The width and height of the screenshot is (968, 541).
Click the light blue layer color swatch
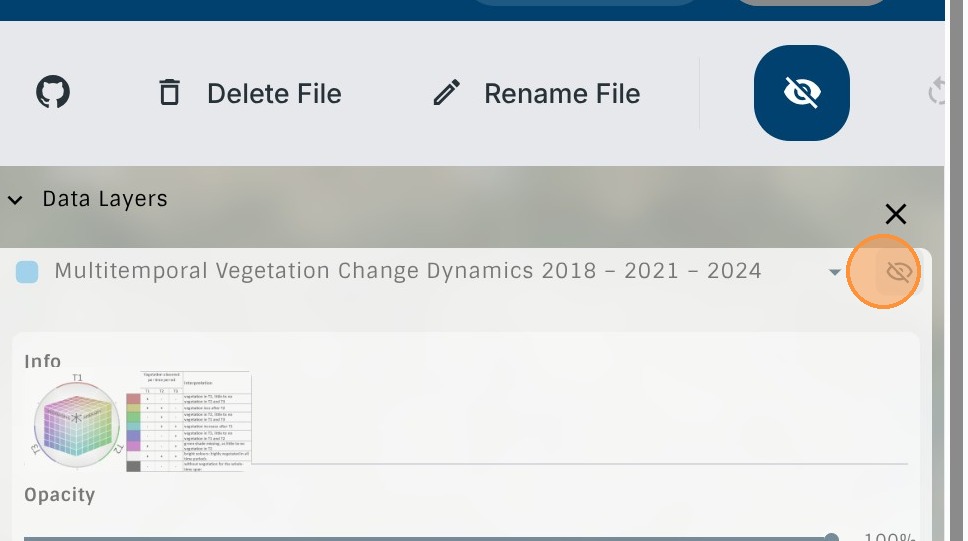click(27, 272)
